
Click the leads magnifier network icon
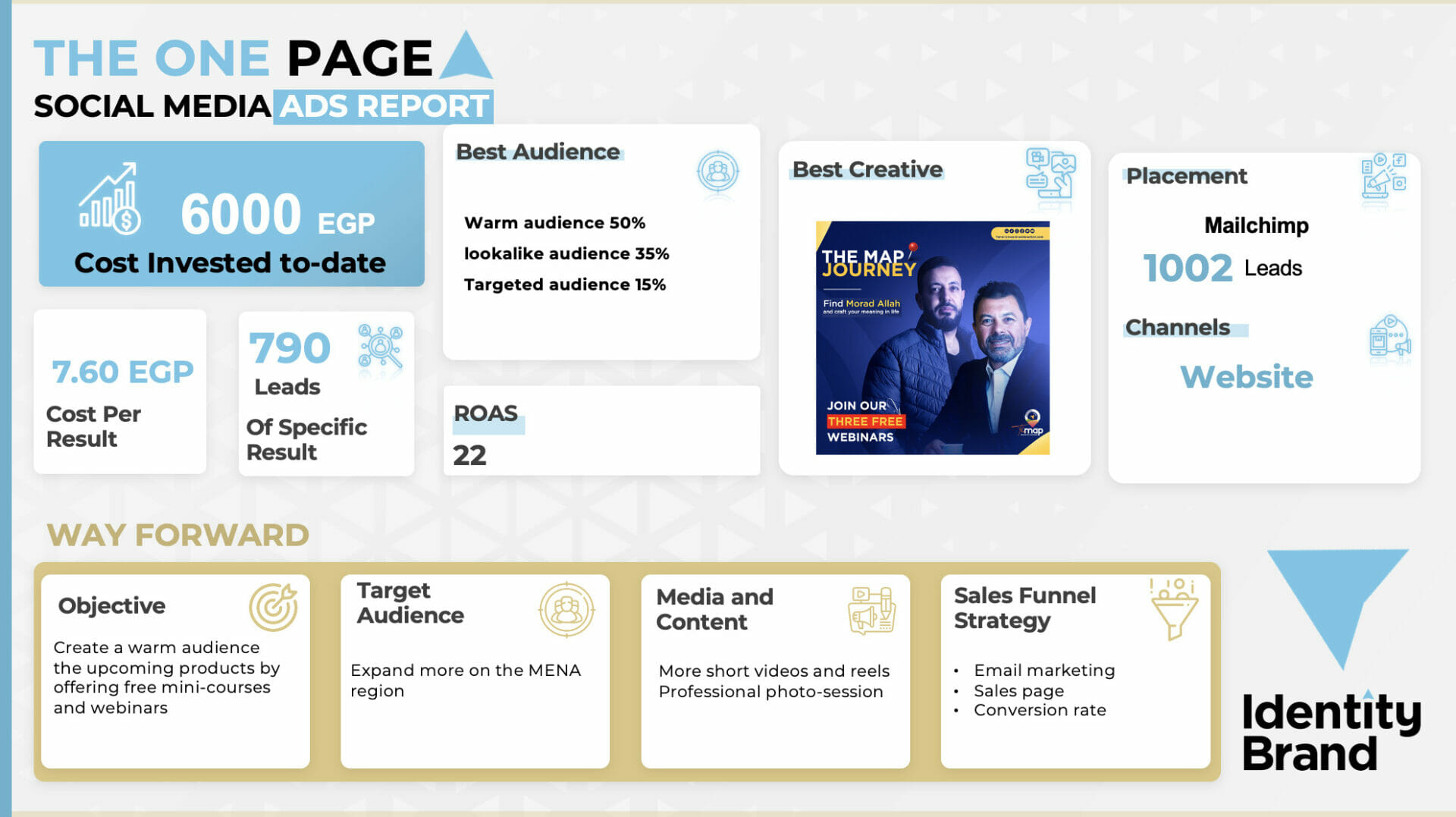coord(381,347)
